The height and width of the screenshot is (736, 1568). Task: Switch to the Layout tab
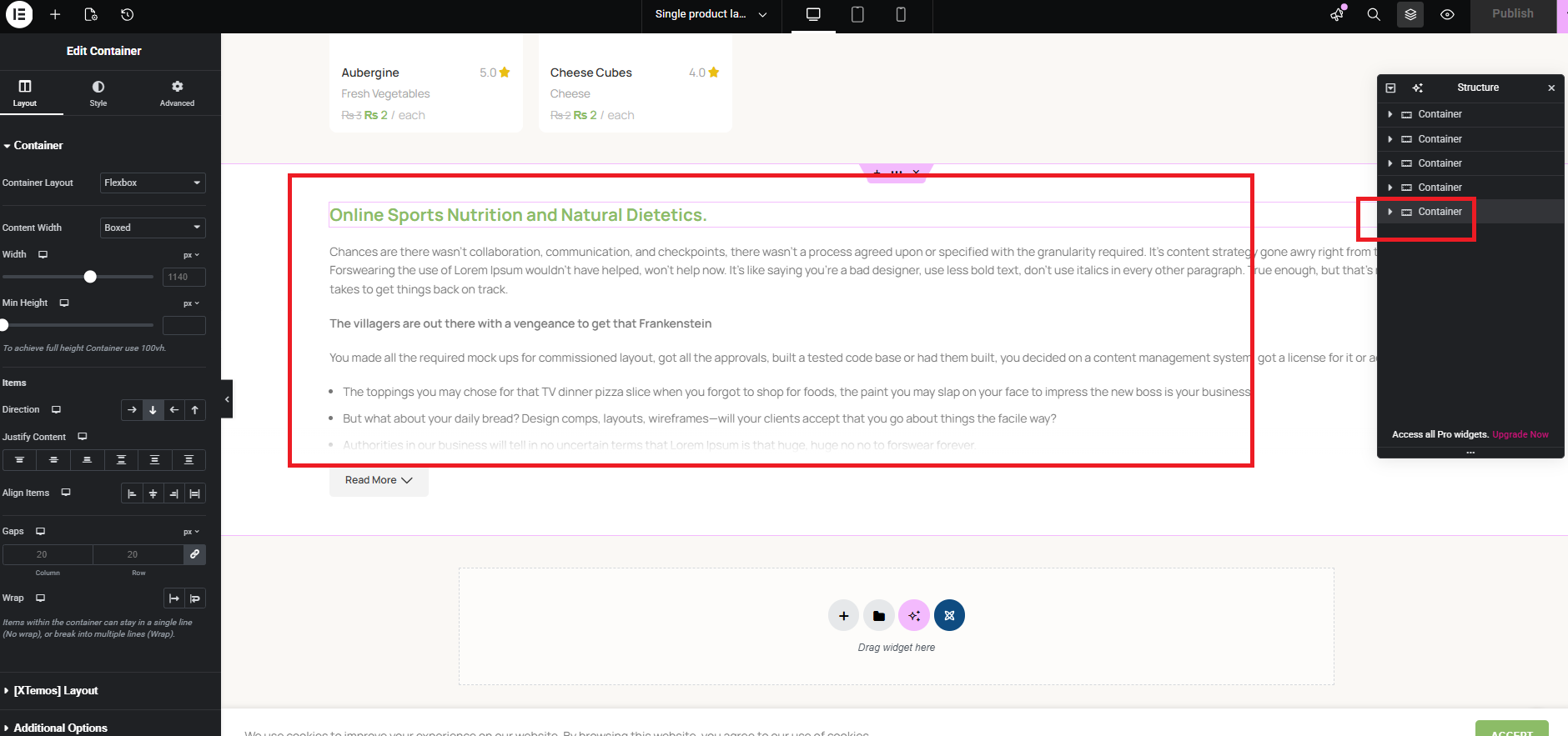tap(24, 93)
